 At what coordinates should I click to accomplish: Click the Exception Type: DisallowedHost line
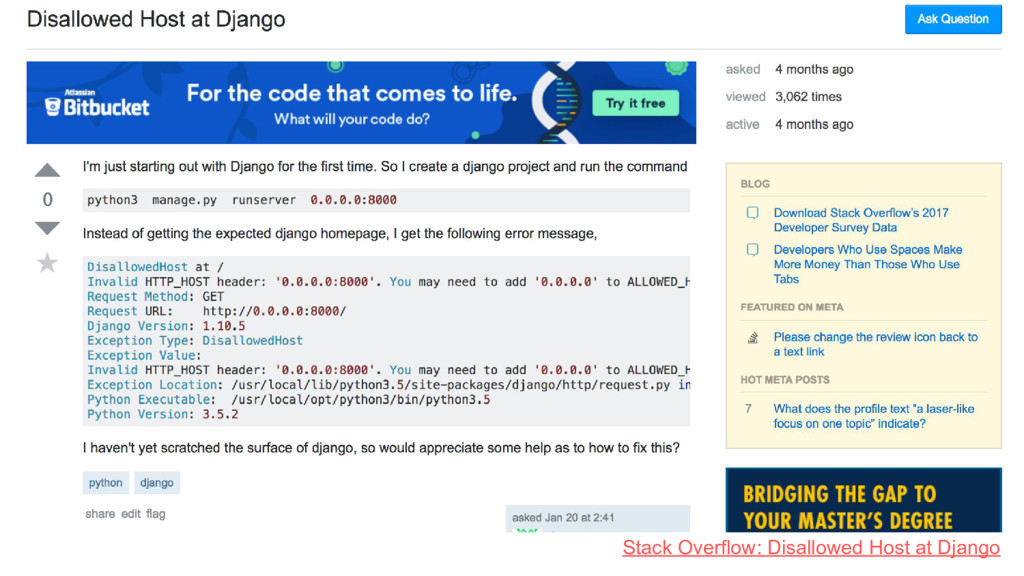click(x=195, y=340)
